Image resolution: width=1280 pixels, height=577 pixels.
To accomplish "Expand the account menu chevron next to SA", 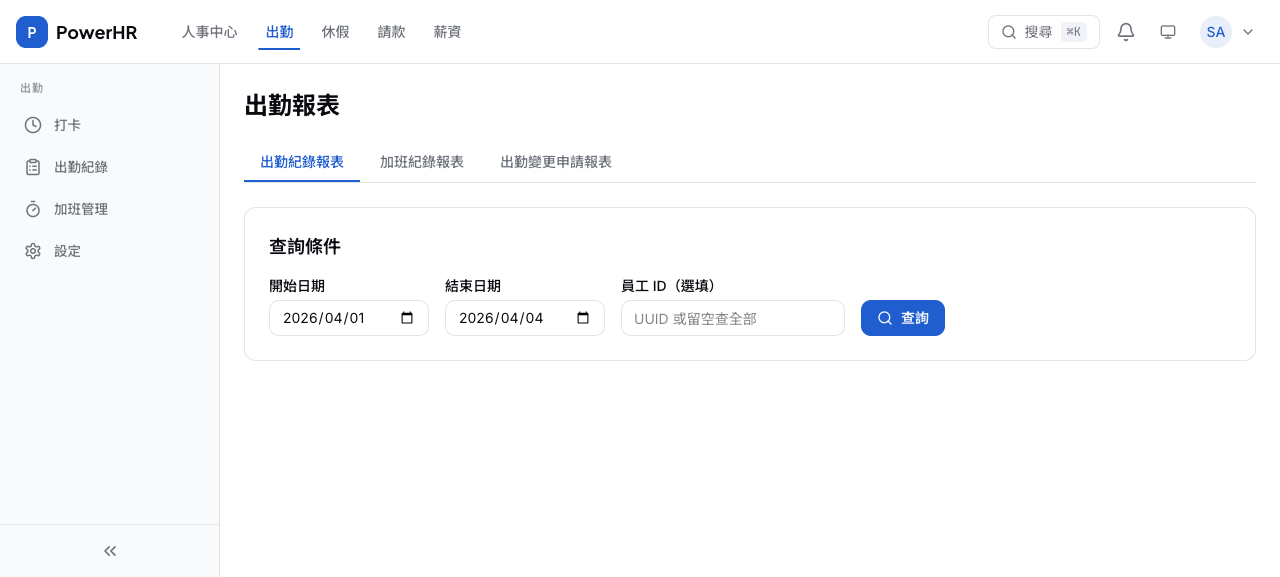I will click(1247, 31).
